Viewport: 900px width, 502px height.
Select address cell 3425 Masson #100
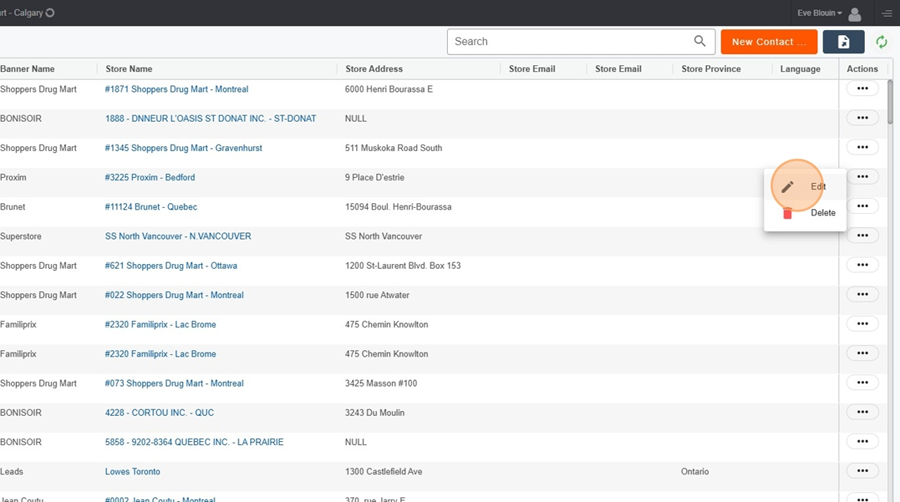tap(381, 383)
